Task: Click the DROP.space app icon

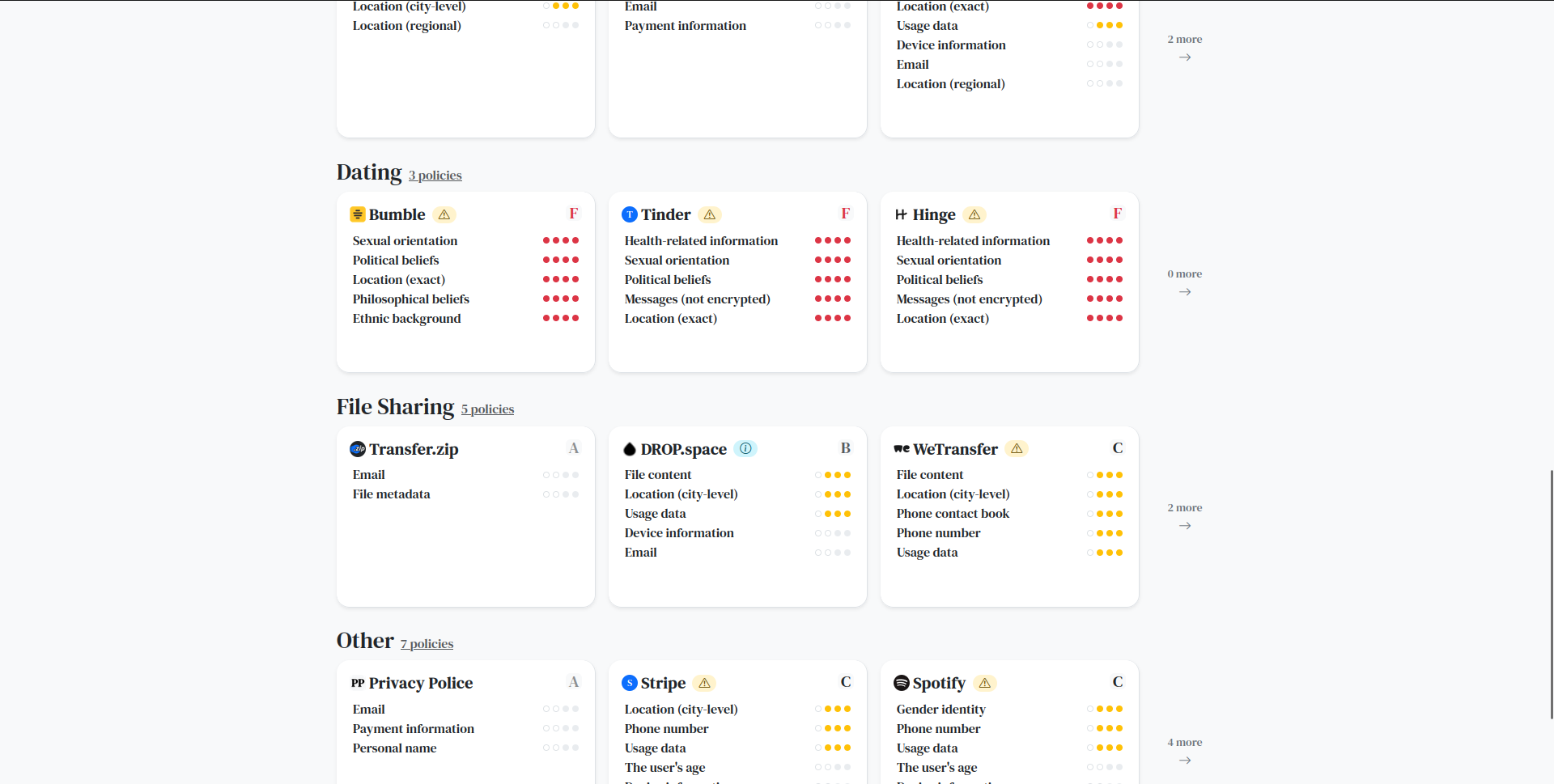Action: 629,448
